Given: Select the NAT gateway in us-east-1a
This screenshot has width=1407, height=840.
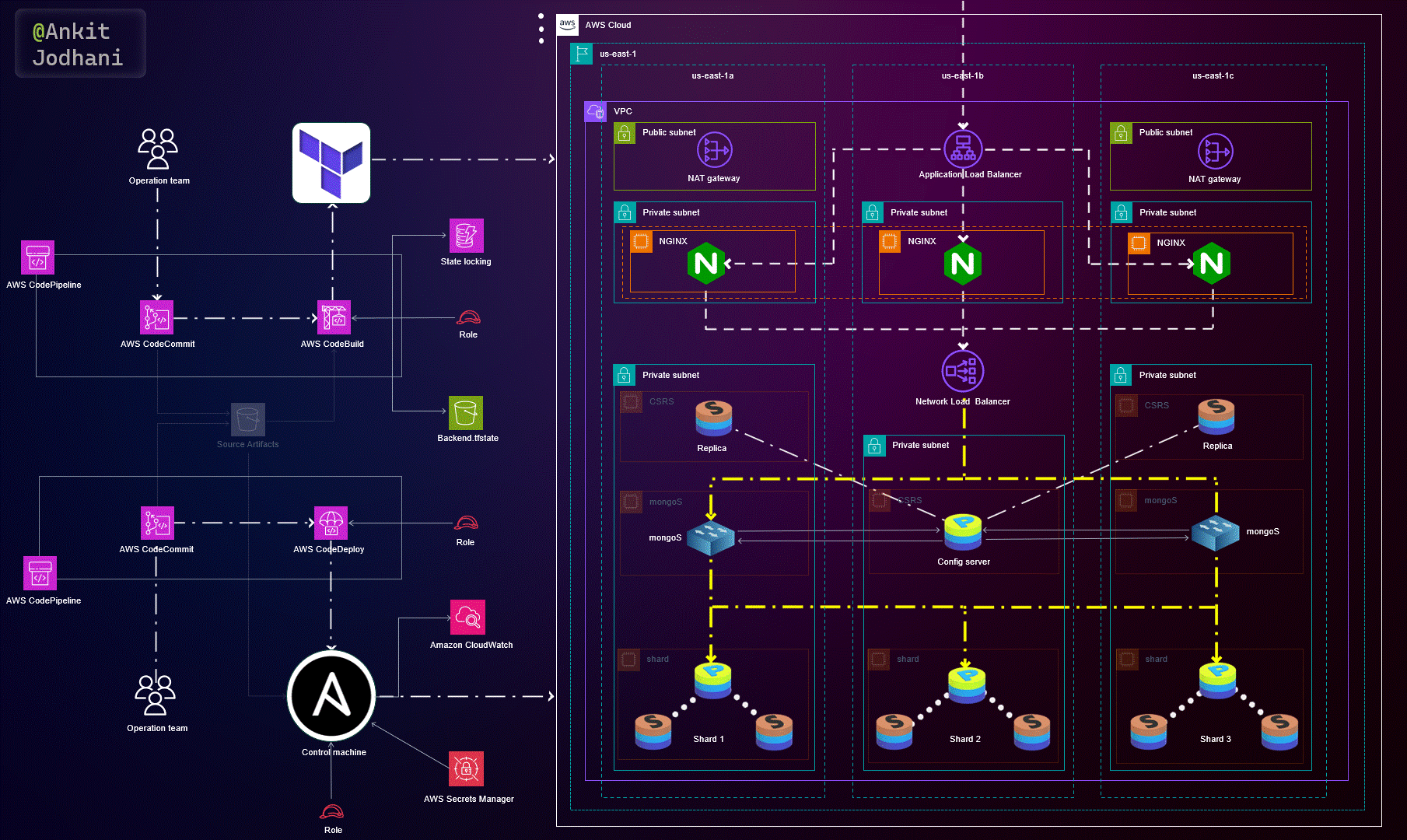Looking at the screenshot, I should pos(714,150).
